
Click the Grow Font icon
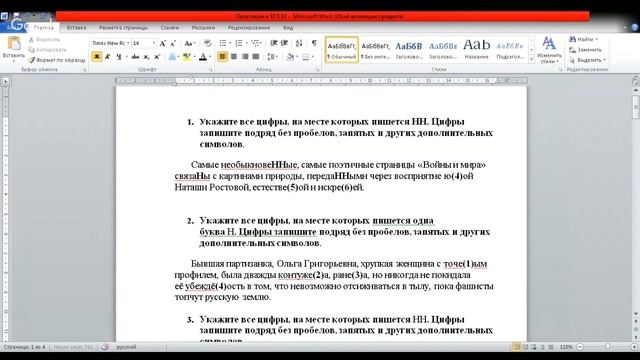coord(162,43)
